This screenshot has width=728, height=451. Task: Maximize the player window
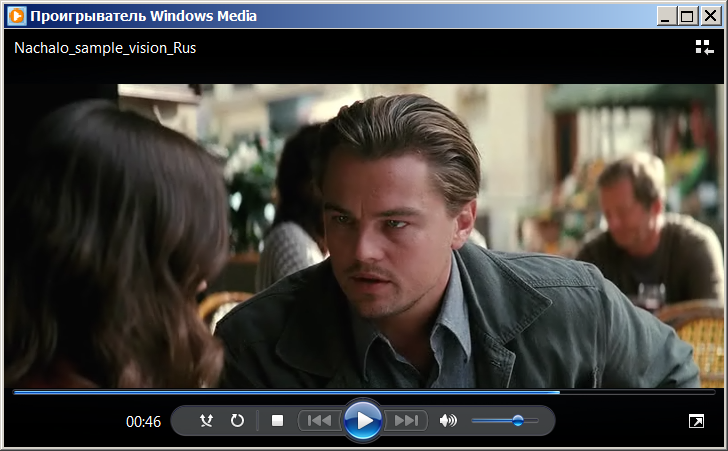tap(687, 16)
